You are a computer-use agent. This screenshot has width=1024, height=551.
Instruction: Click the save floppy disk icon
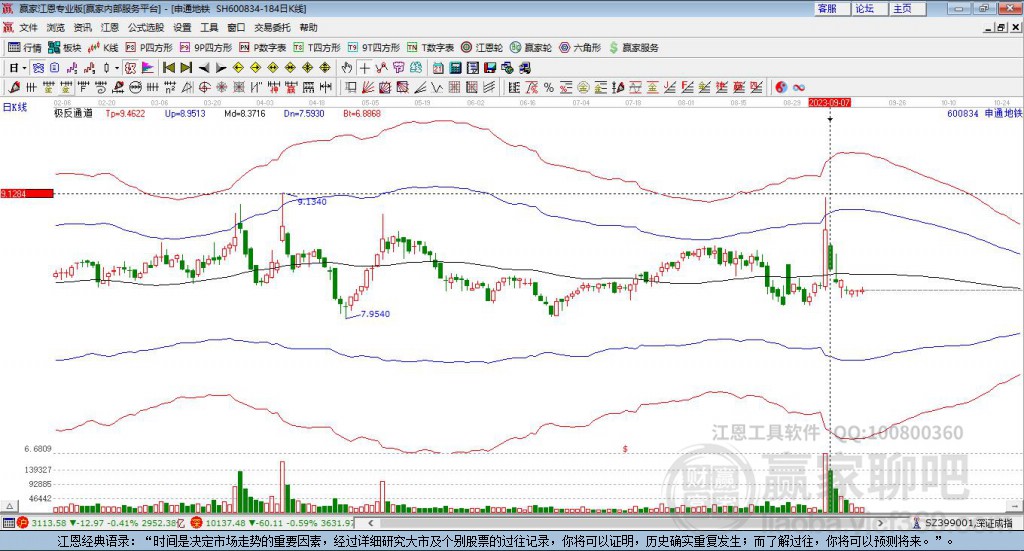pos(490,67)
